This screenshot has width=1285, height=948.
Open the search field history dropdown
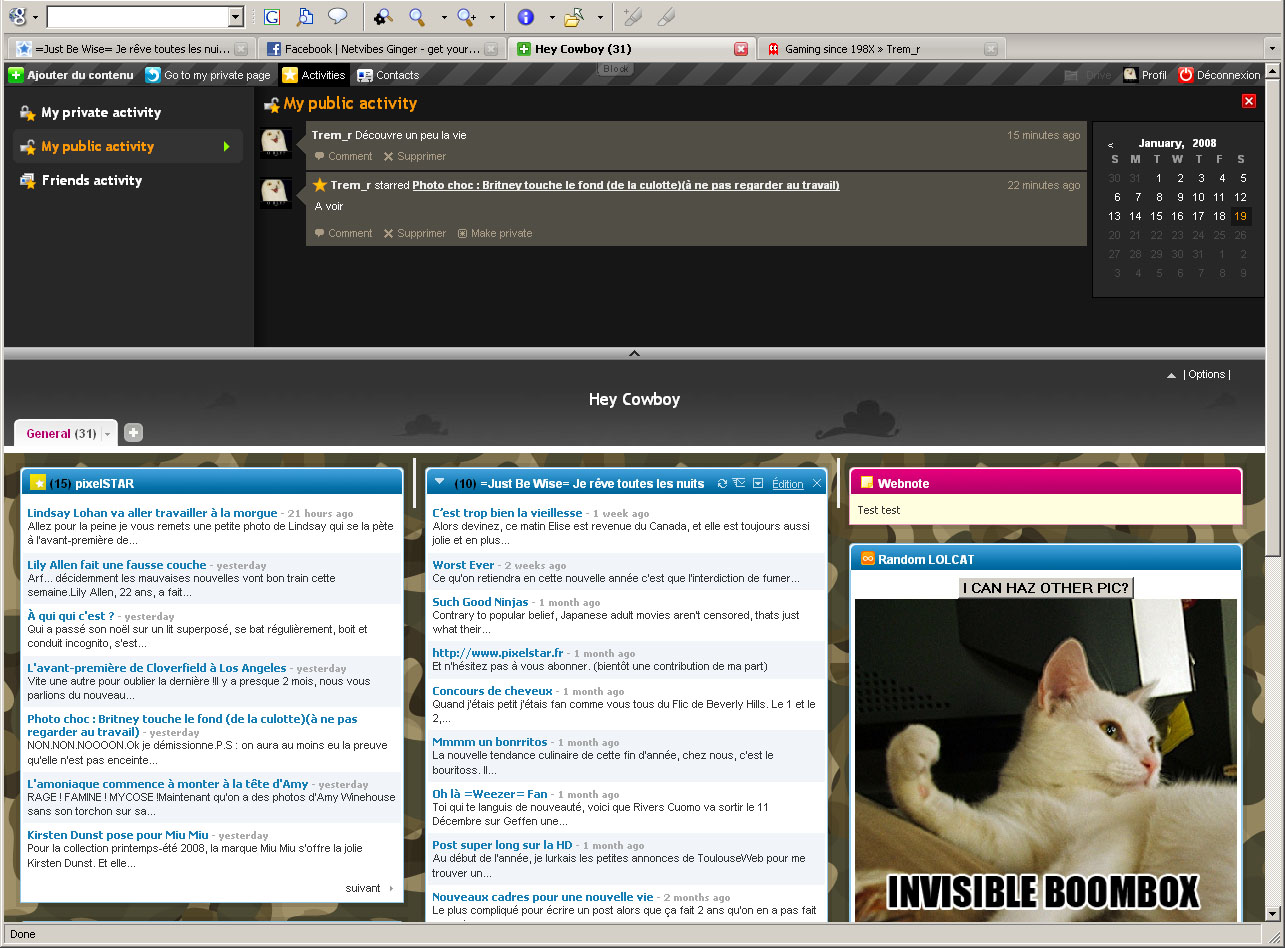click(x=236, y=17)
